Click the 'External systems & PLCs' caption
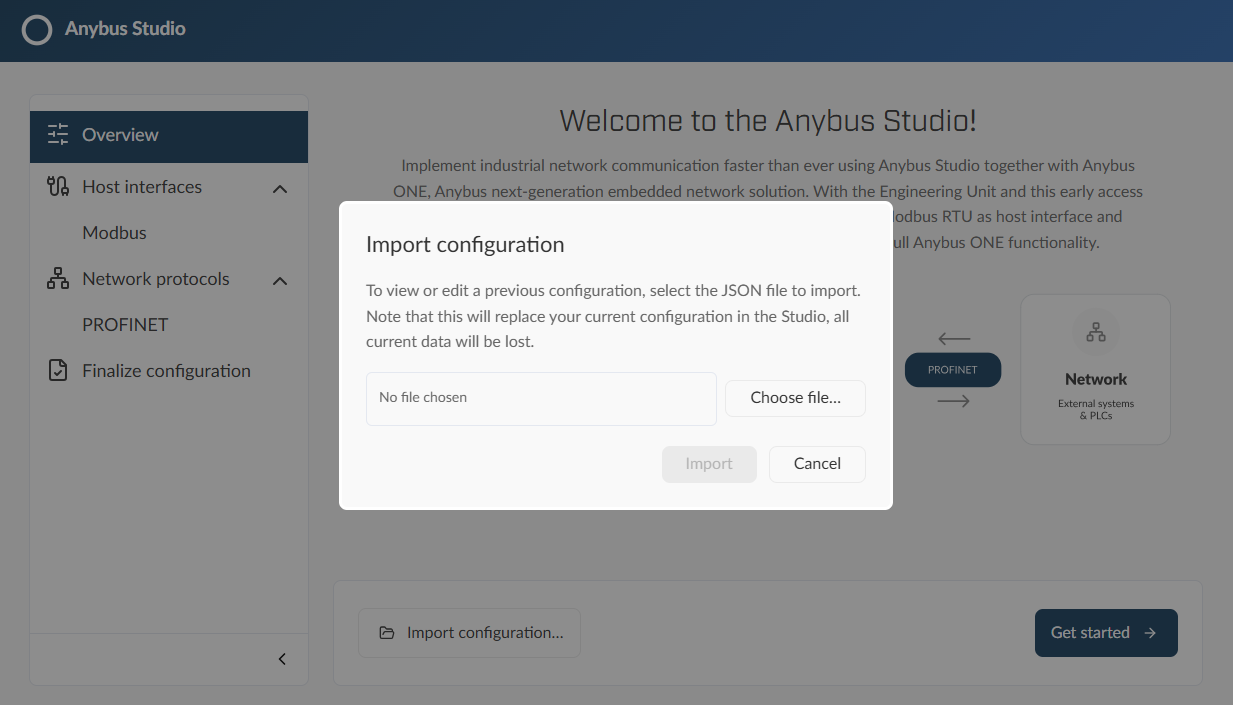The height and width of the screenshot is (705, 1233). pyautogui.click(x=1096, y=409)
